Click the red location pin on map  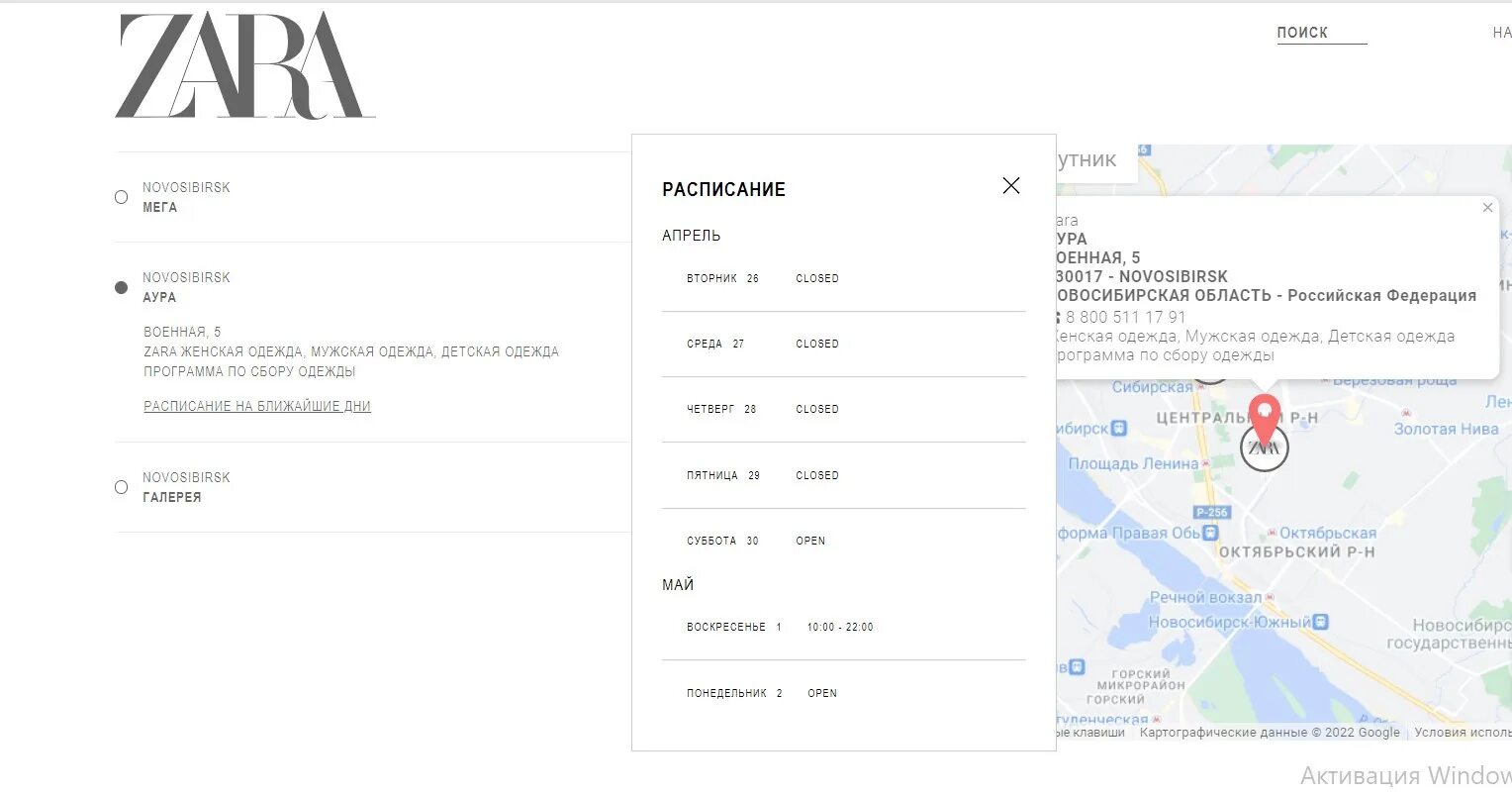1265,421
